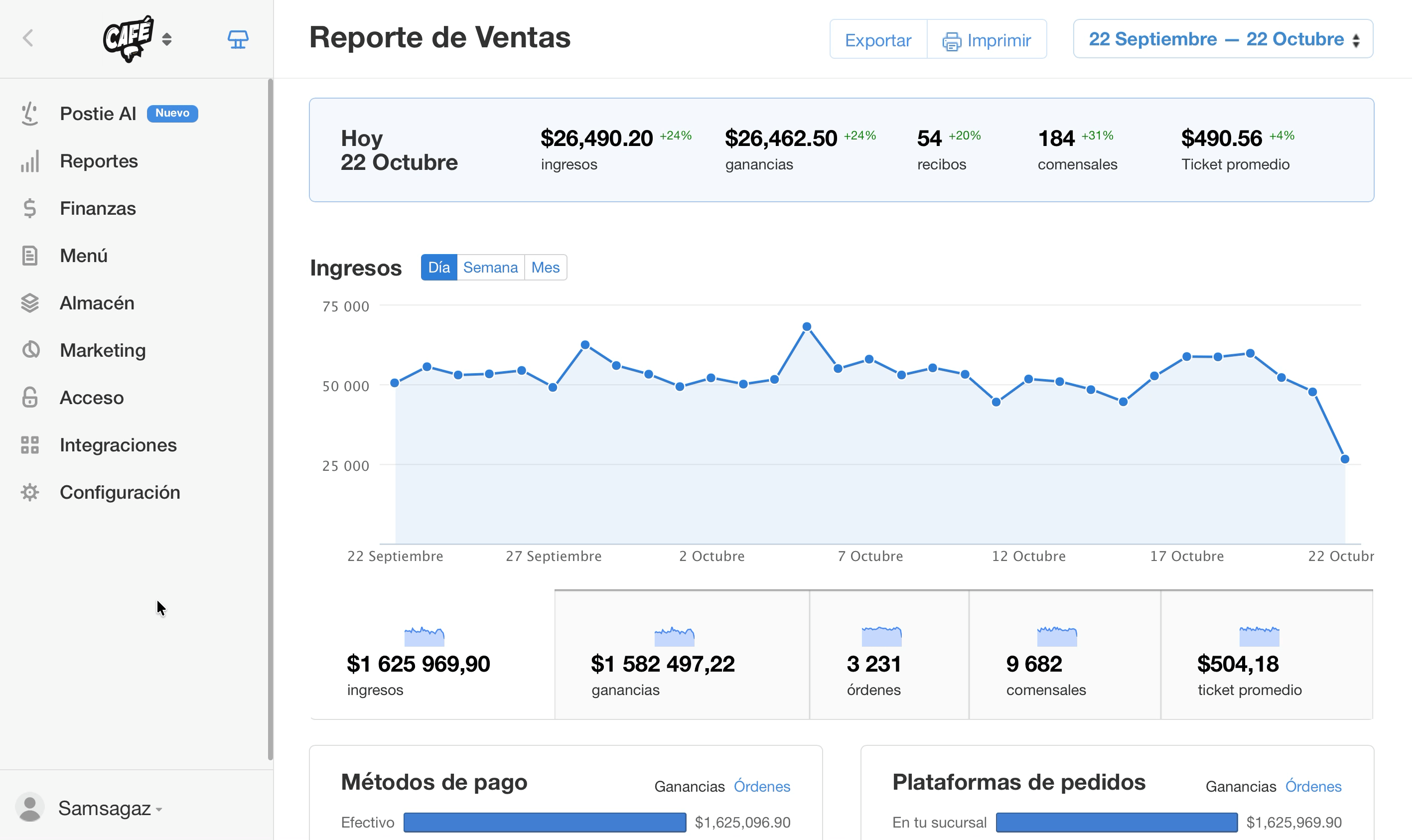Click the Marketing pie chart icon
Viewport: 1419px width, 840px height.
[x=30, y=350]
